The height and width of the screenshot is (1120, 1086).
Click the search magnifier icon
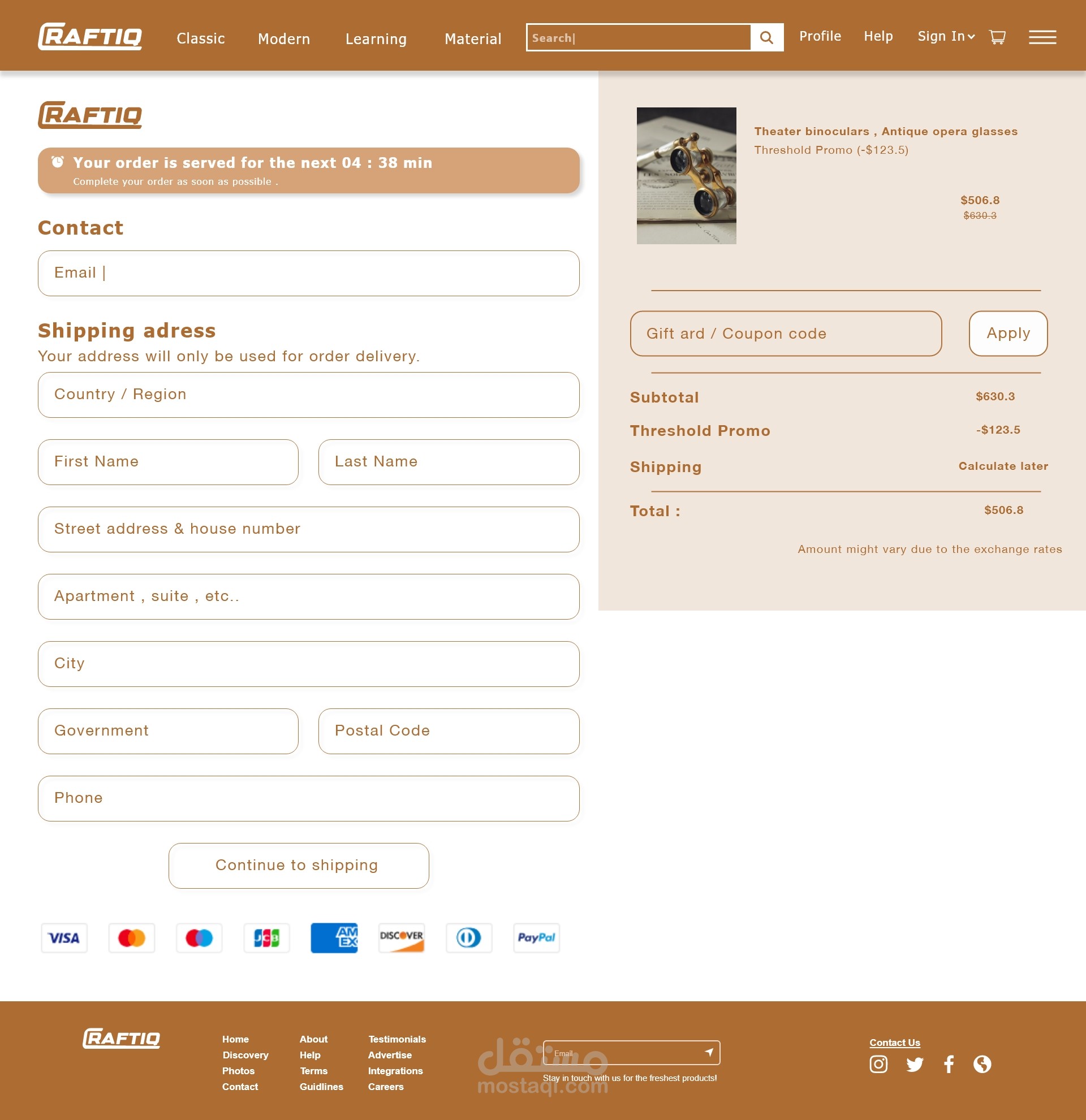(766, 38)
